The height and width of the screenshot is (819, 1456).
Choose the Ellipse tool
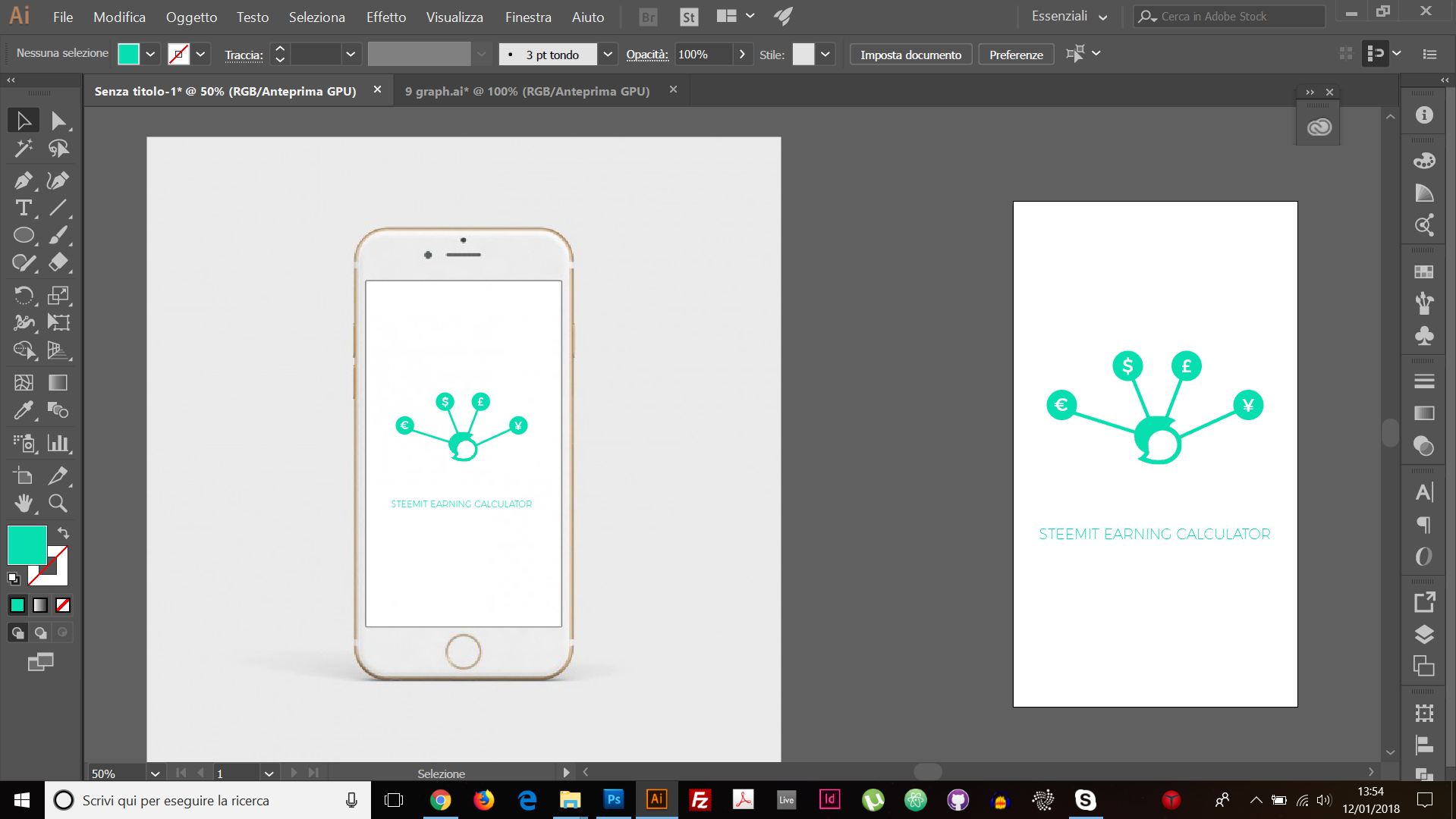(24, 235)
